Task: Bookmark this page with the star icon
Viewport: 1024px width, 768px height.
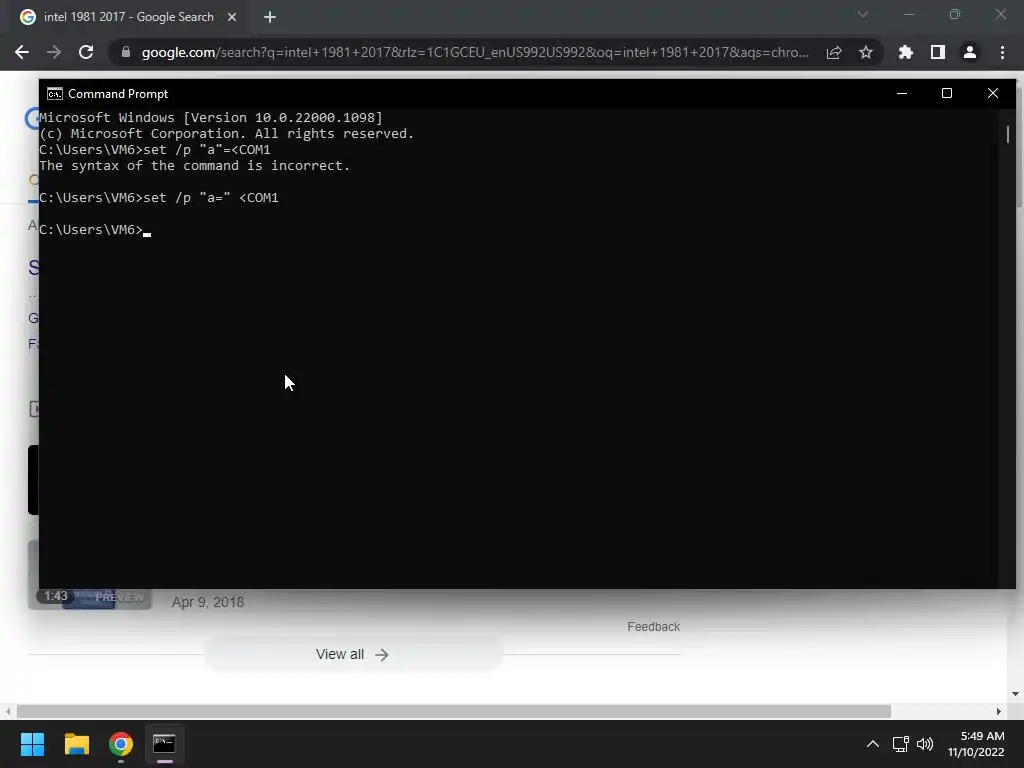Action: (x=866, y=52)
